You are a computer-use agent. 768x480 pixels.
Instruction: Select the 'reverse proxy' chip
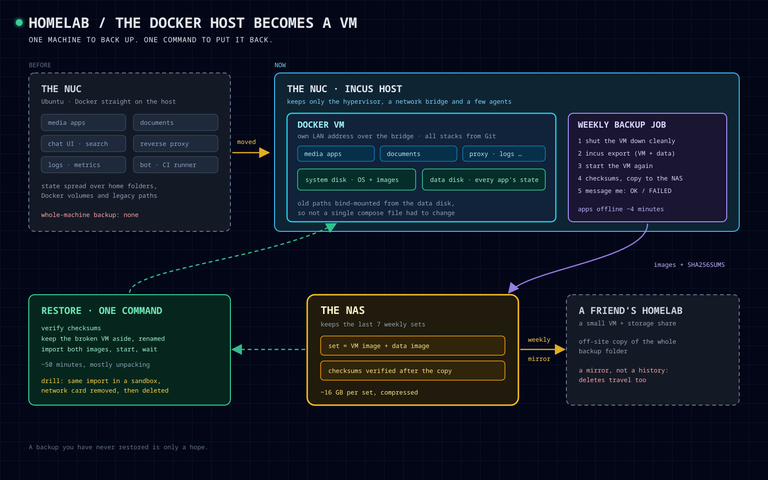coord(175,144)
